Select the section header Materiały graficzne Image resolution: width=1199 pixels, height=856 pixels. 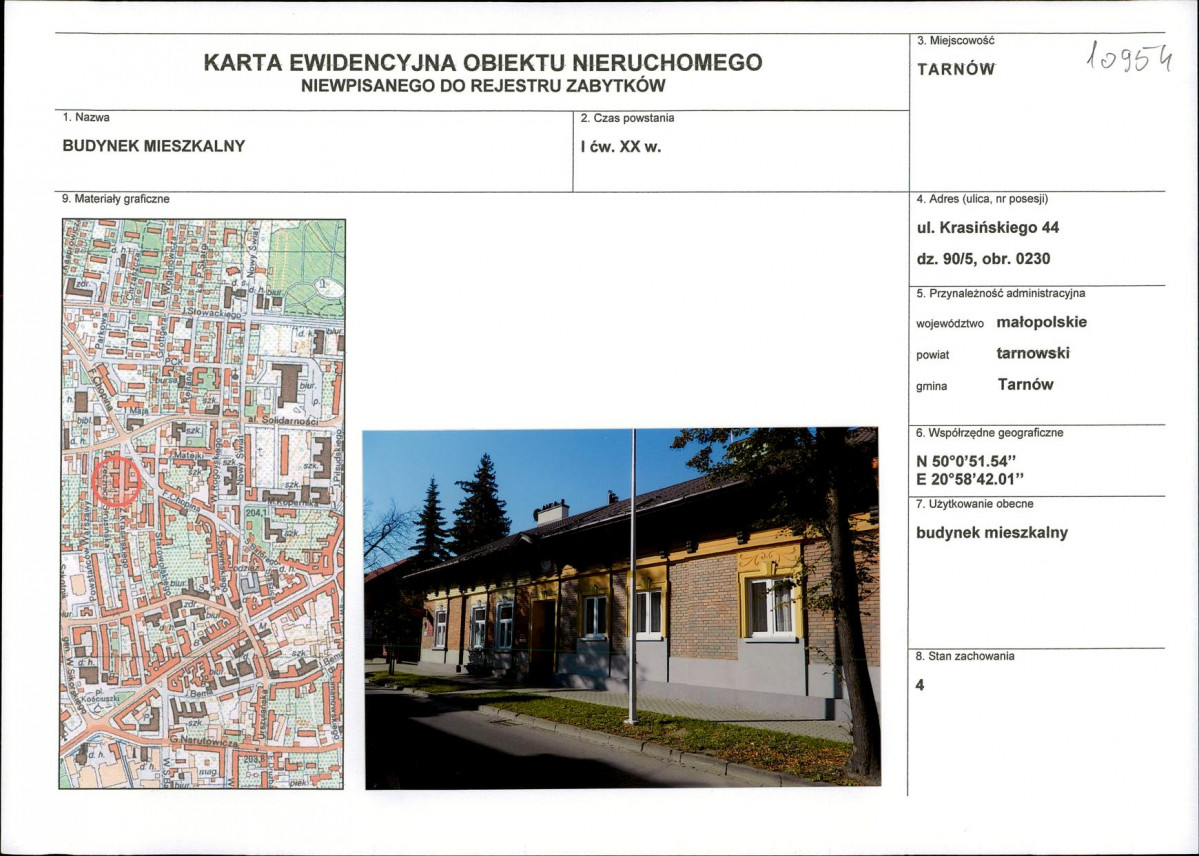coord(114,197)
